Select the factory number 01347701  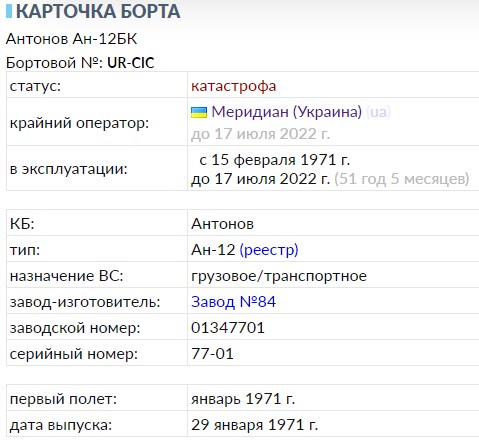tap(228, 328)
